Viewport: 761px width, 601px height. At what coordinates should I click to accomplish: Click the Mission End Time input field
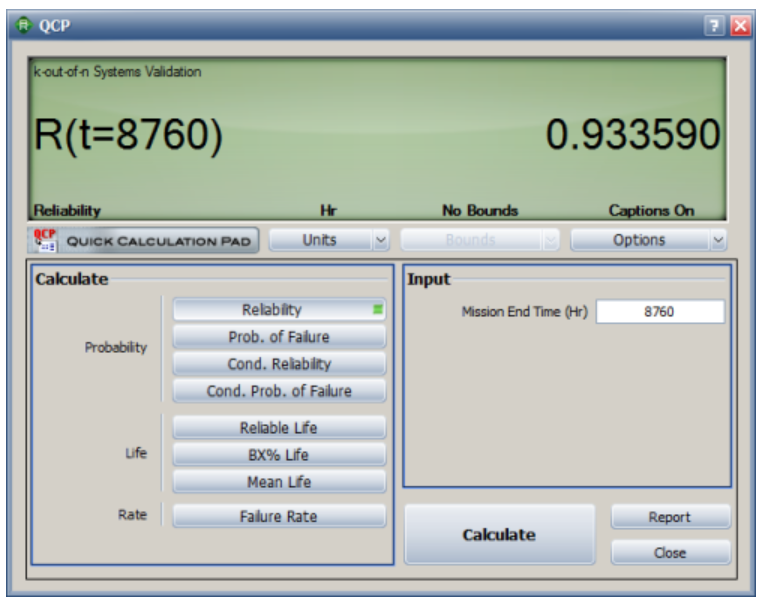click(660, 311)
